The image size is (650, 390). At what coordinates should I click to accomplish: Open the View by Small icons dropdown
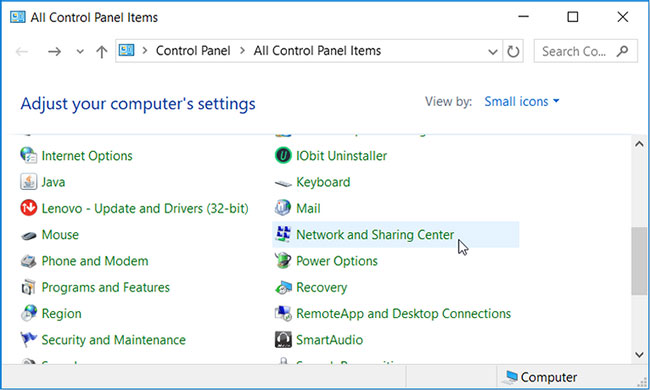(522, 102)
